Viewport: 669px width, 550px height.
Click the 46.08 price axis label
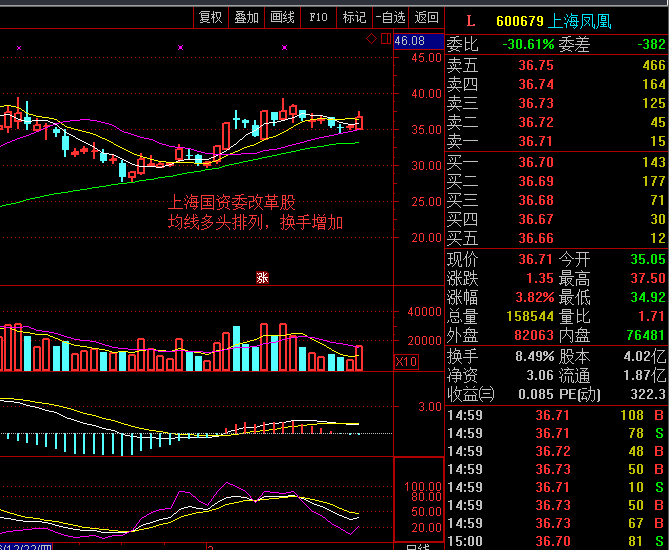click(x=418, y=41)
